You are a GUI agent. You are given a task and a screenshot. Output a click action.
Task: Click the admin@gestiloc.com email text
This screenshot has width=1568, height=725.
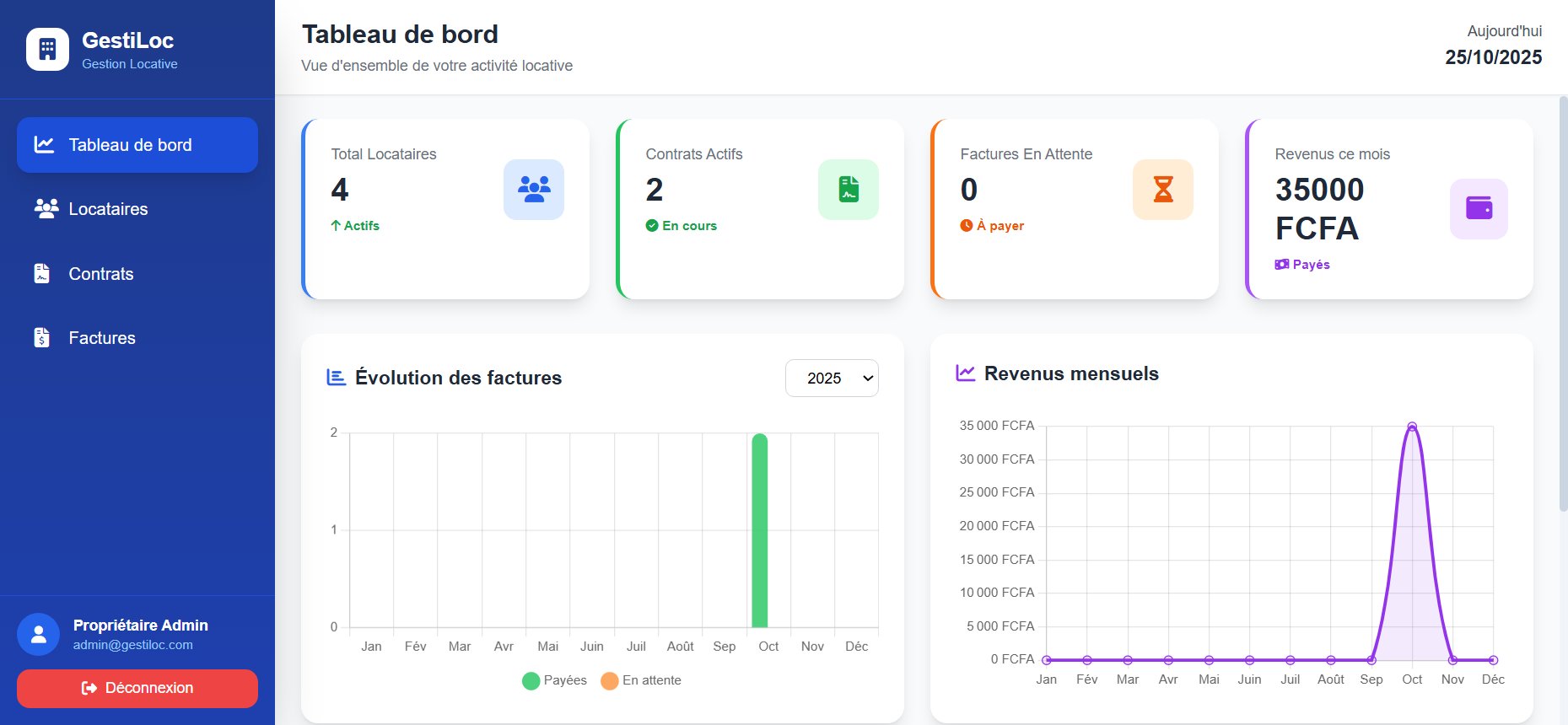[132, 645]
